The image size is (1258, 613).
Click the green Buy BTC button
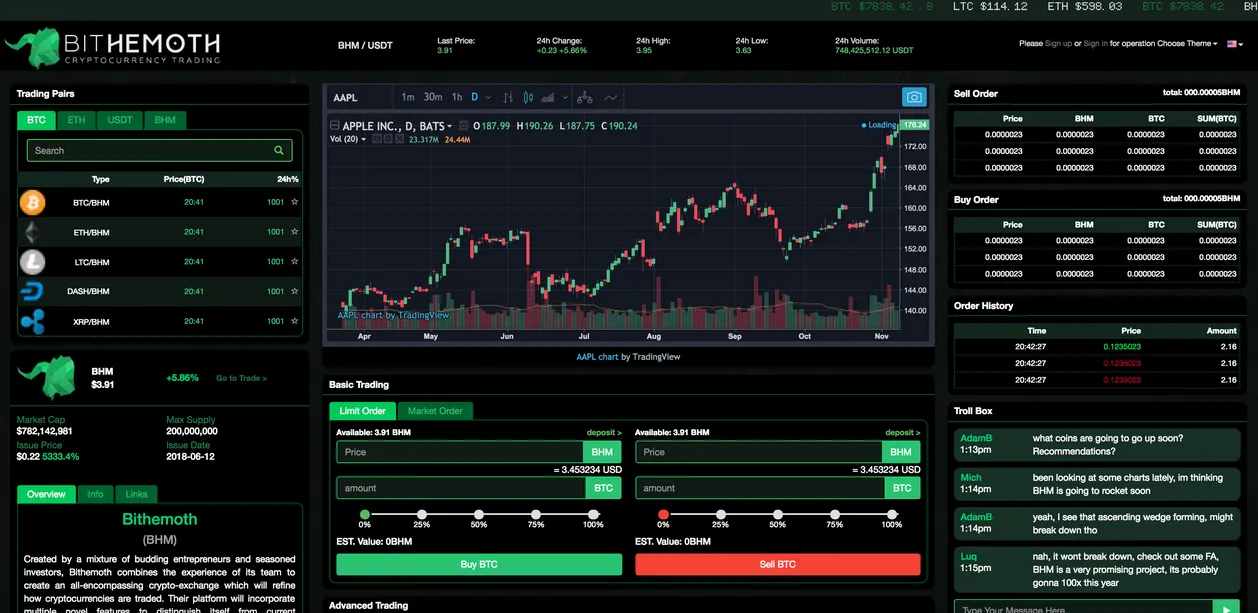(479, 564)
